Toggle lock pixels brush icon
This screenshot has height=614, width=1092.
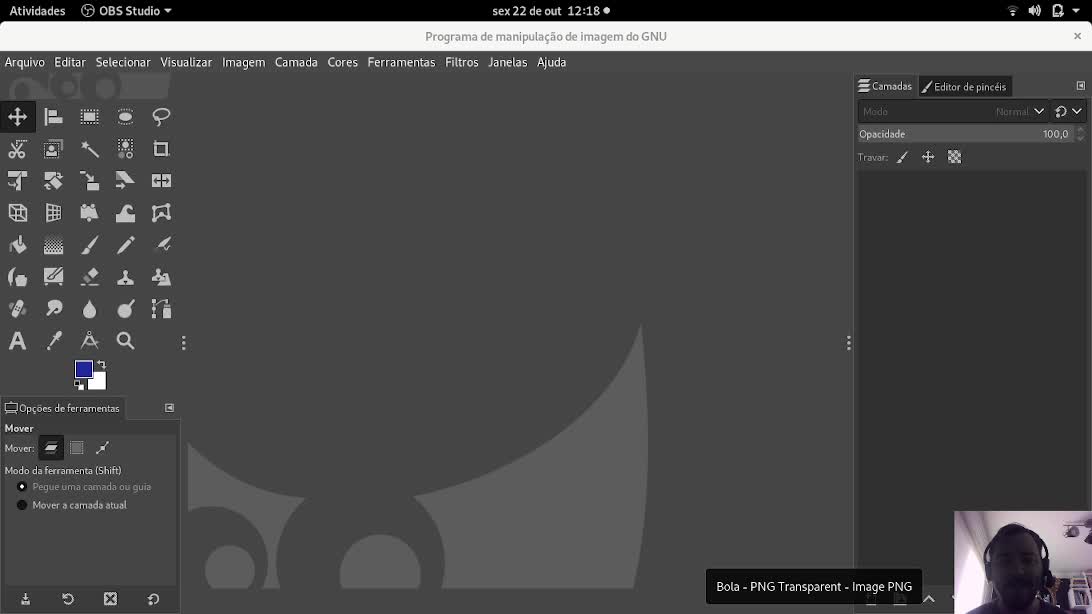tap(903, 157)
